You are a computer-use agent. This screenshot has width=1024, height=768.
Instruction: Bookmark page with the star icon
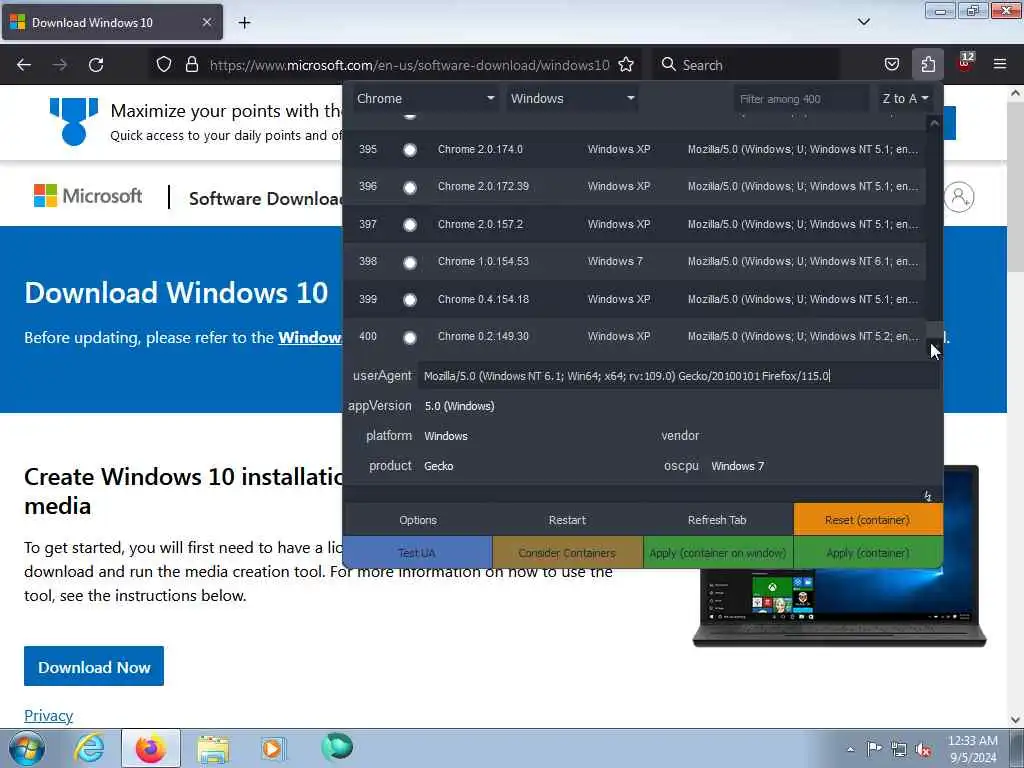(626, 65)
